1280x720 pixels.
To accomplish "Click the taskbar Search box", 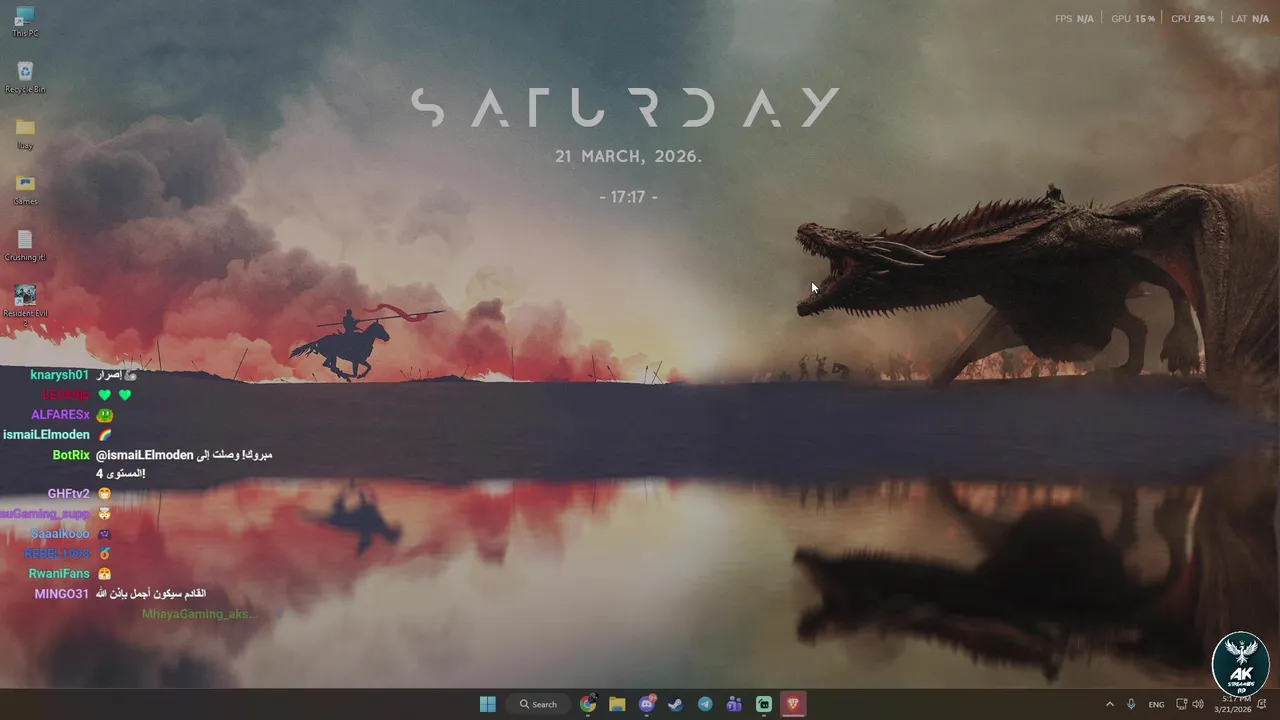I will [538, 704].
